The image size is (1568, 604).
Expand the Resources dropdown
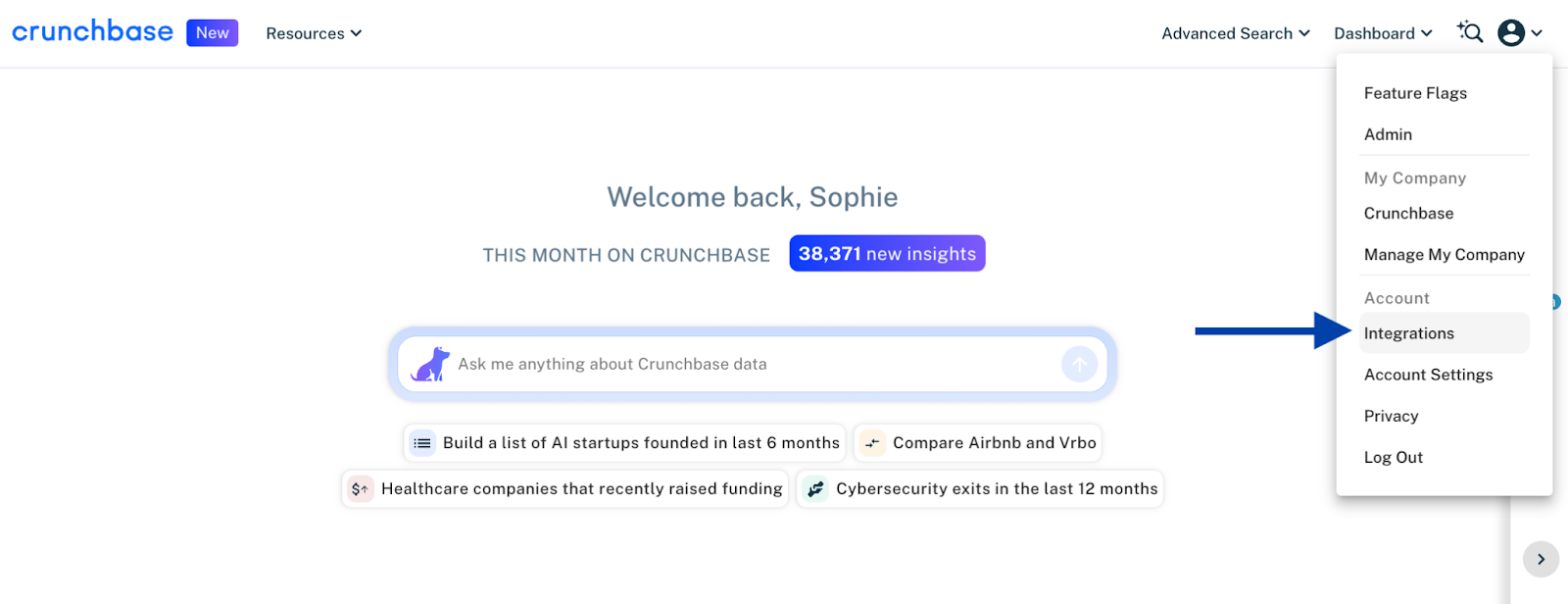[x=314, y=33]
